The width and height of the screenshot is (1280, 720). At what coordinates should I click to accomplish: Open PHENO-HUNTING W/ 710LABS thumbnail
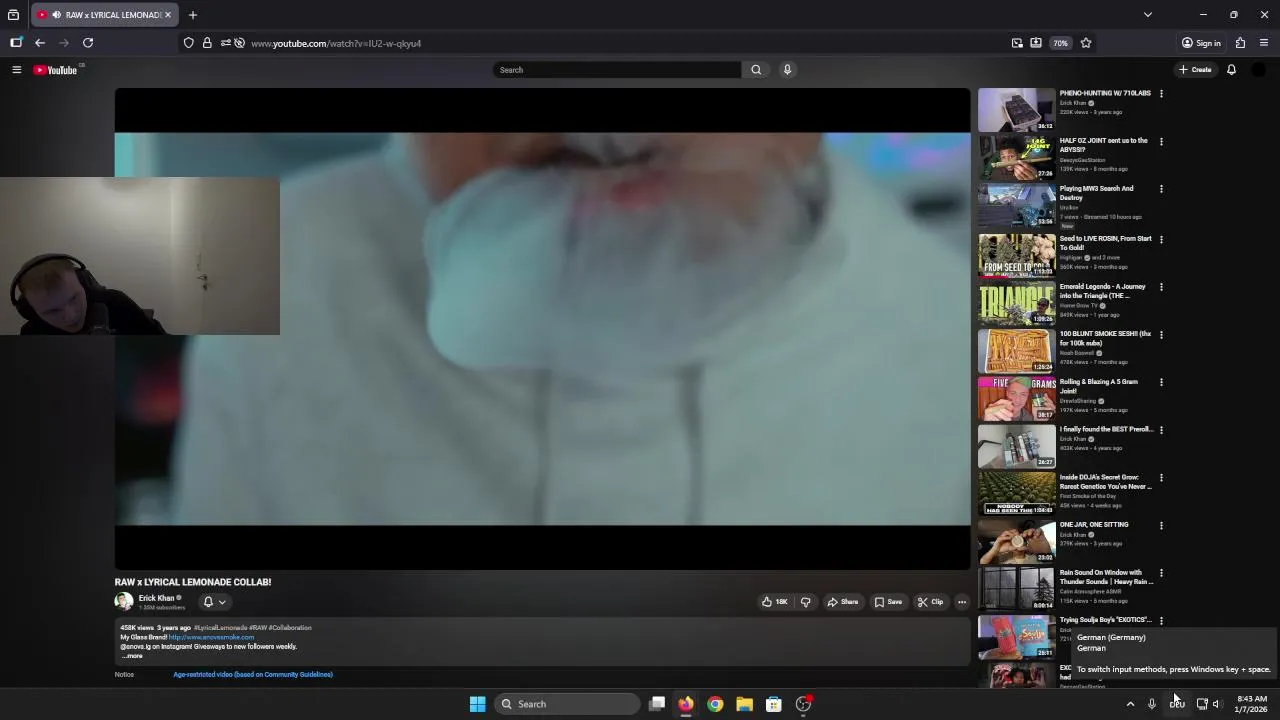[x=1016, y=110]
